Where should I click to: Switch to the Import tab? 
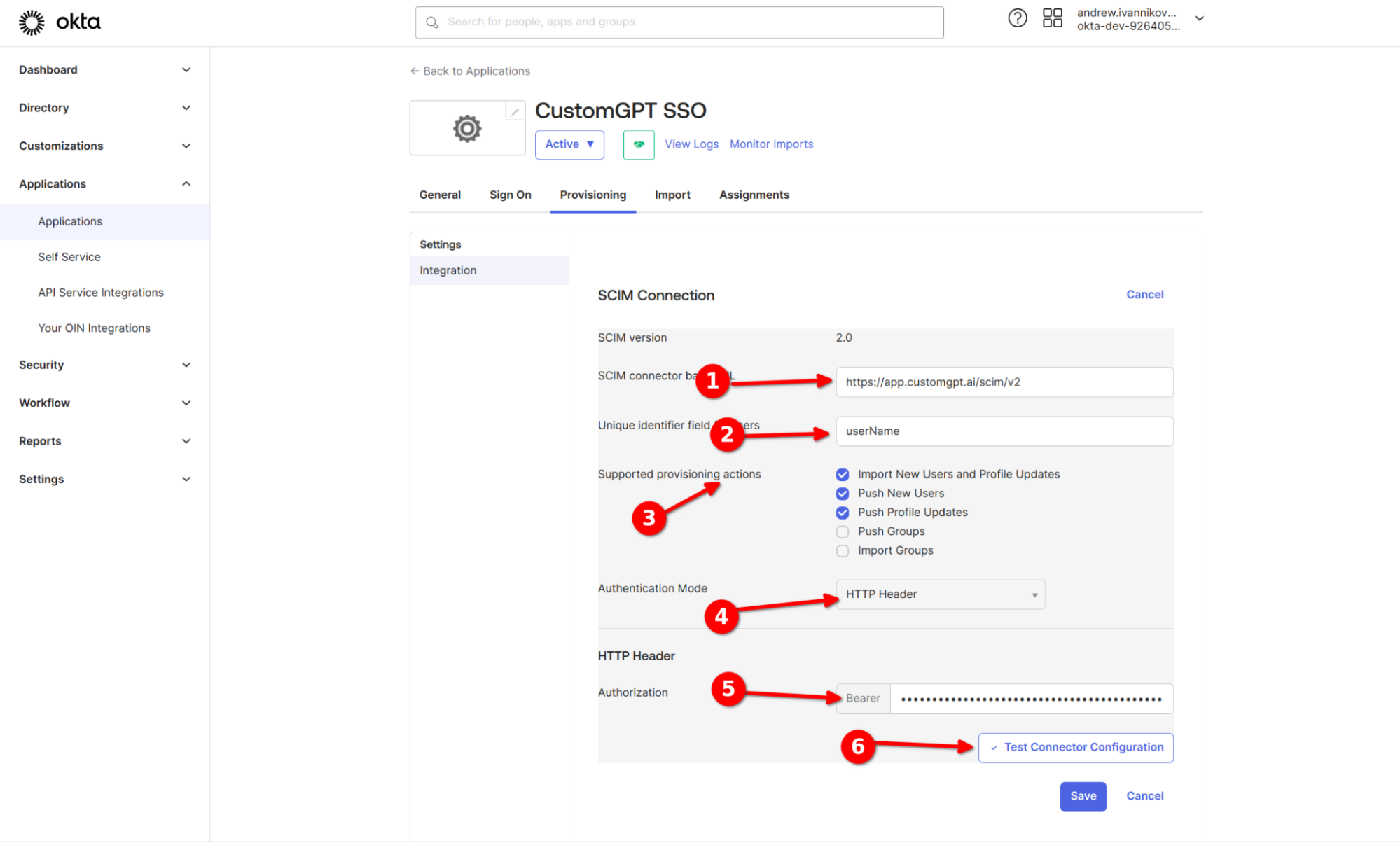(672, 195)
